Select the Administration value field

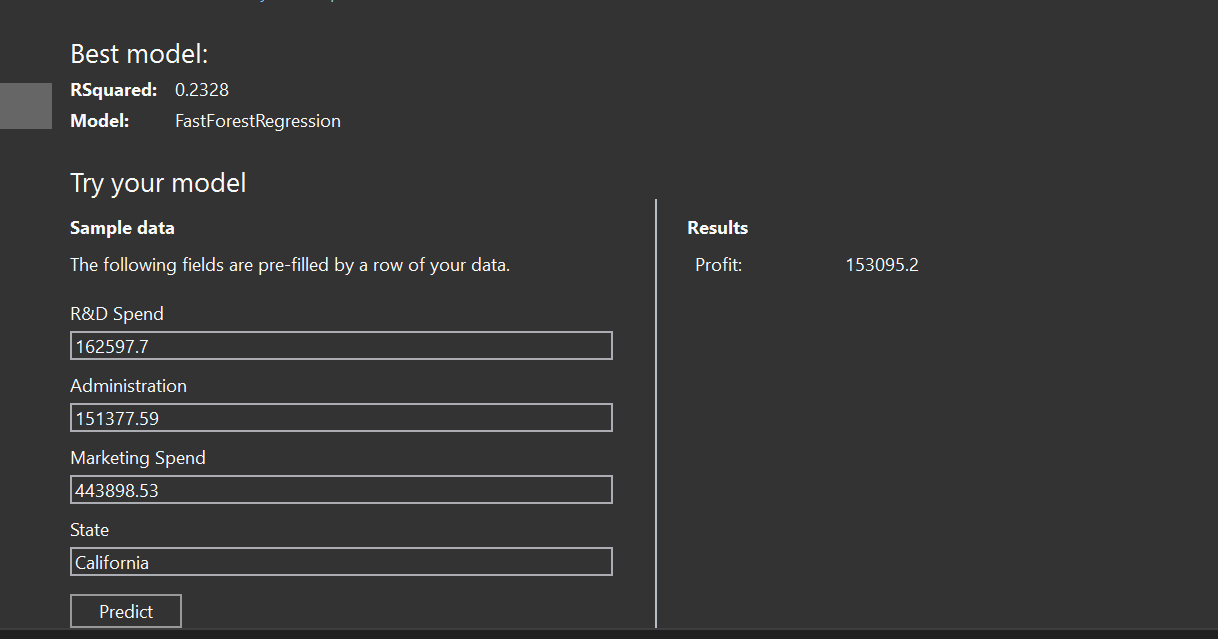[340, 417]
